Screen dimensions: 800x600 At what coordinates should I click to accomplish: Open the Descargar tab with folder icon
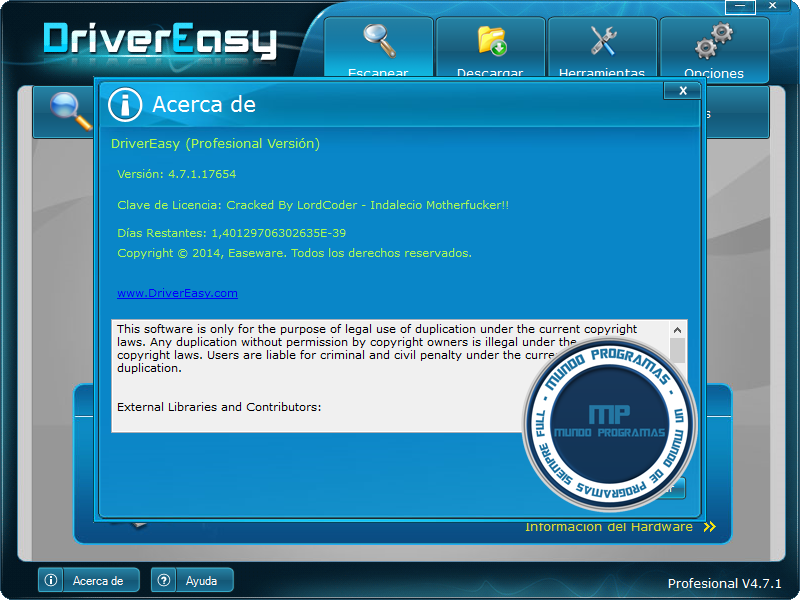(x=490, y=47)
